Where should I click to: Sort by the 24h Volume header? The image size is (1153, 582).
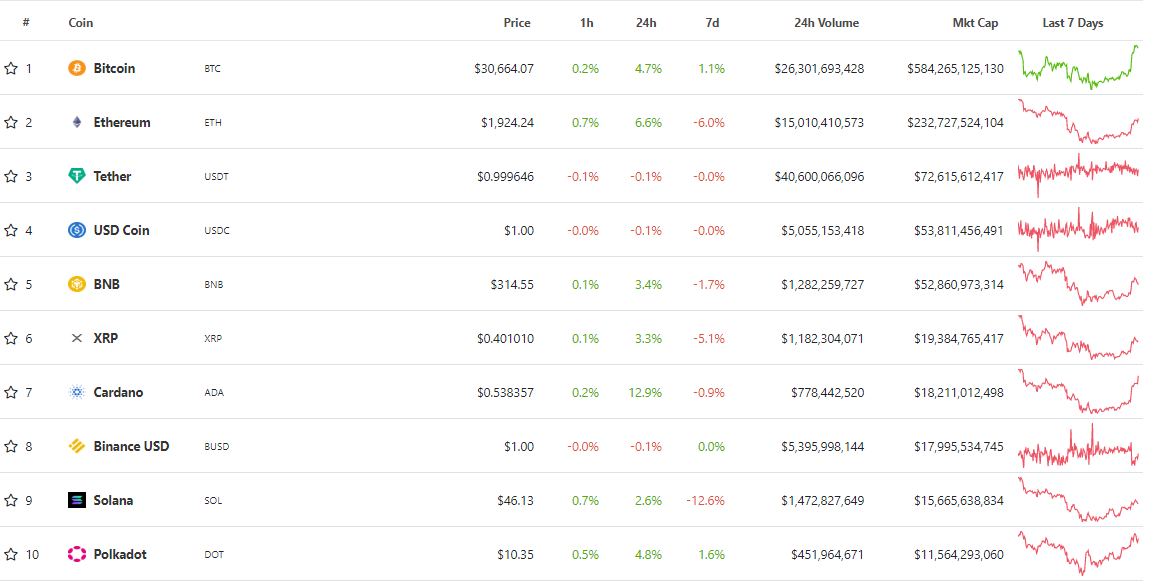pos(827,23)
